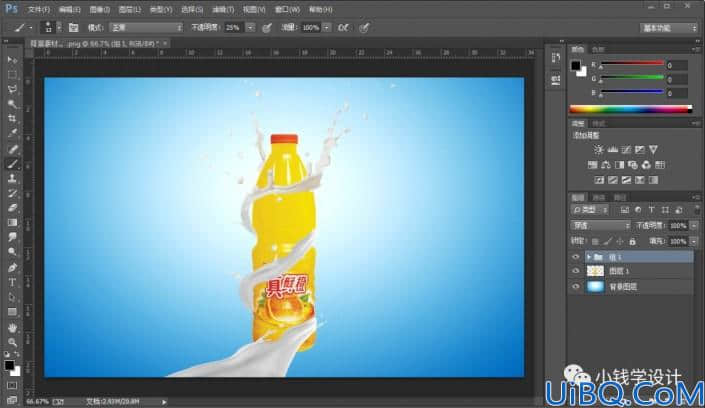705x408 pixels.
Task: Open the 图像(I) menu
Action: 99,9
